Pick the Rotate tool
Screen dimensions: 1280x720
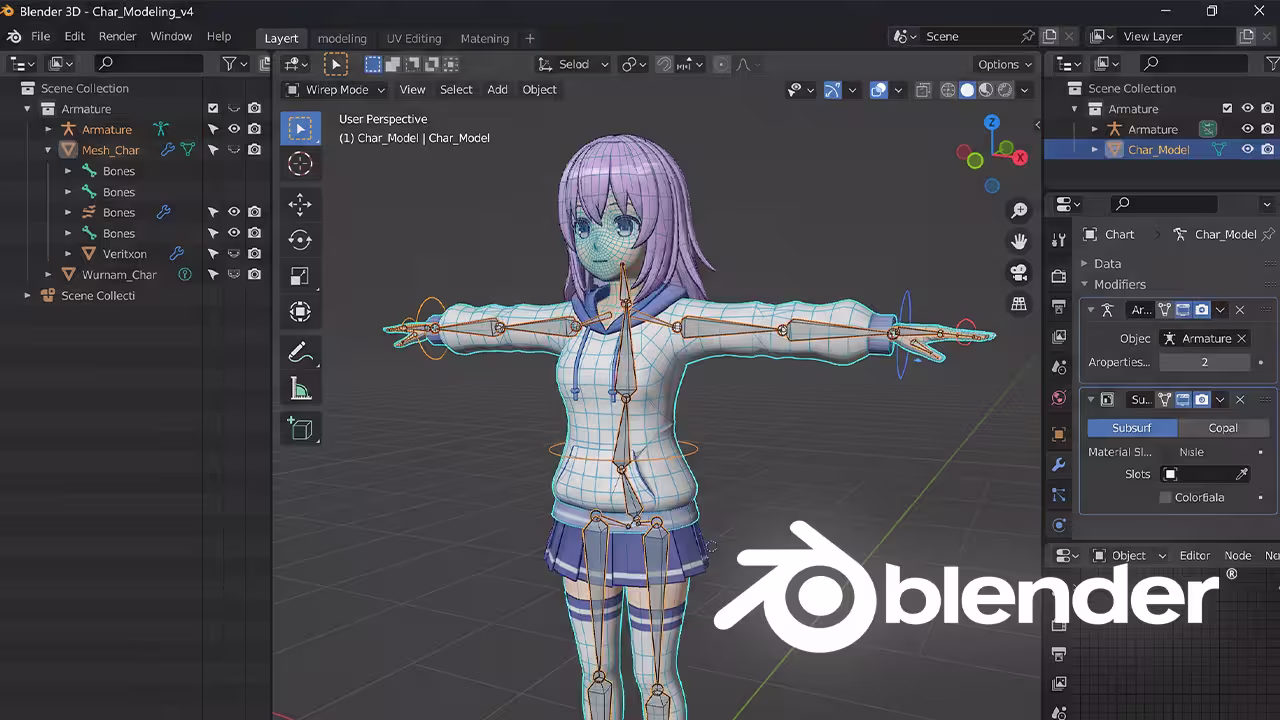300,240
